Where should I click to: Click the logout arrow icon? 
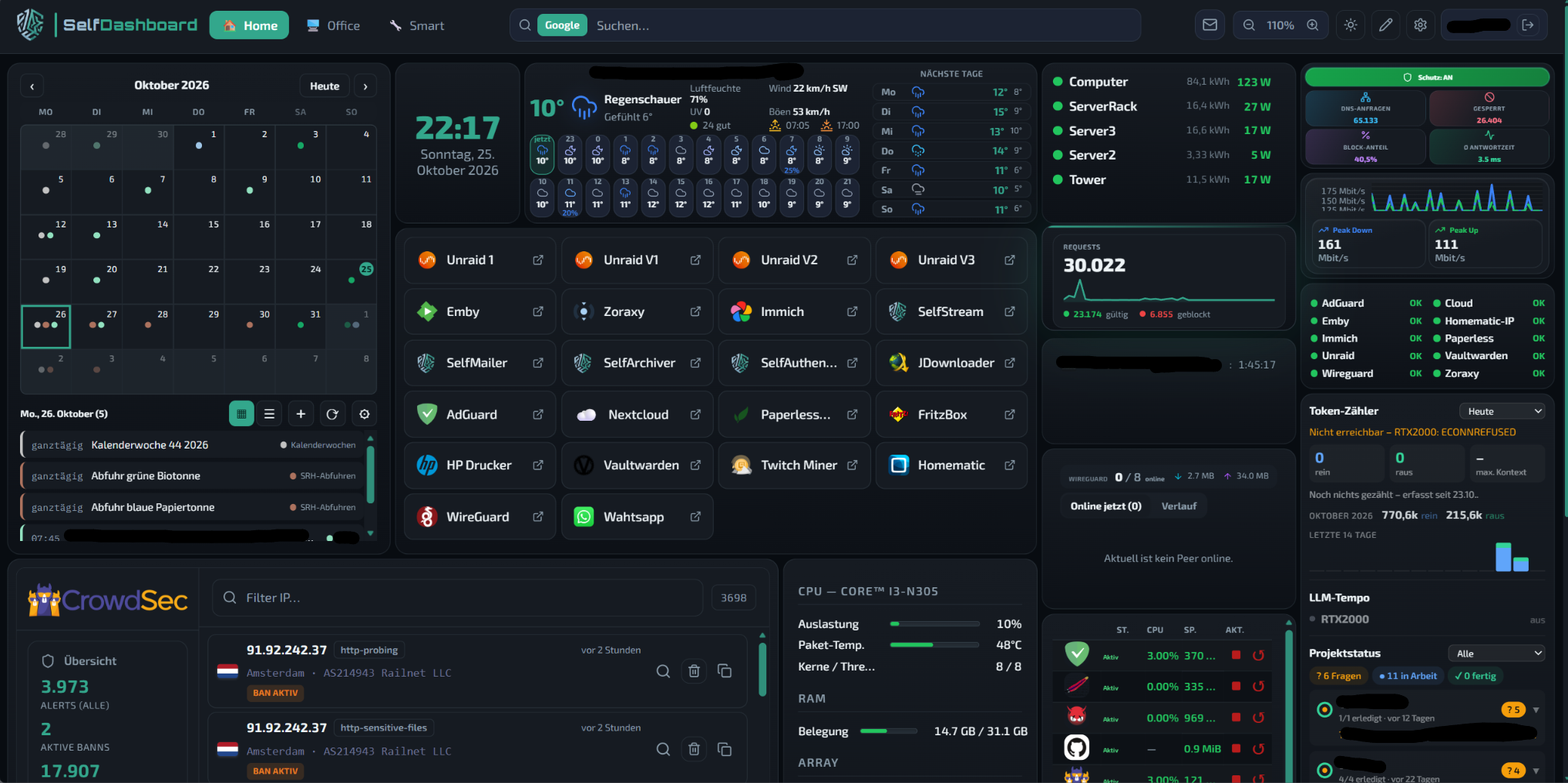(x=1528, y=25)
